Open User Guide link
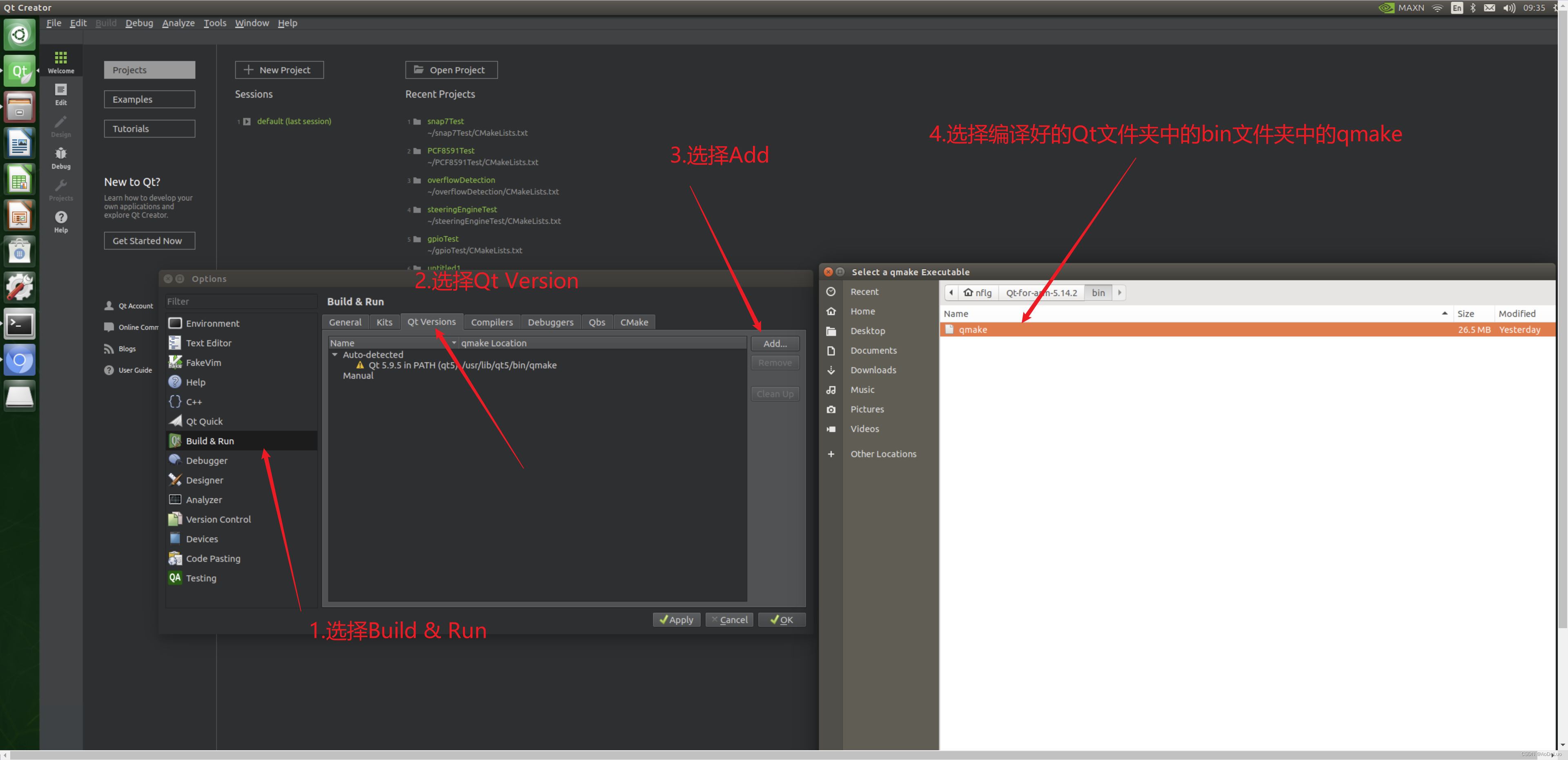This screenshot has height=760, width=1568. (128, 370)
